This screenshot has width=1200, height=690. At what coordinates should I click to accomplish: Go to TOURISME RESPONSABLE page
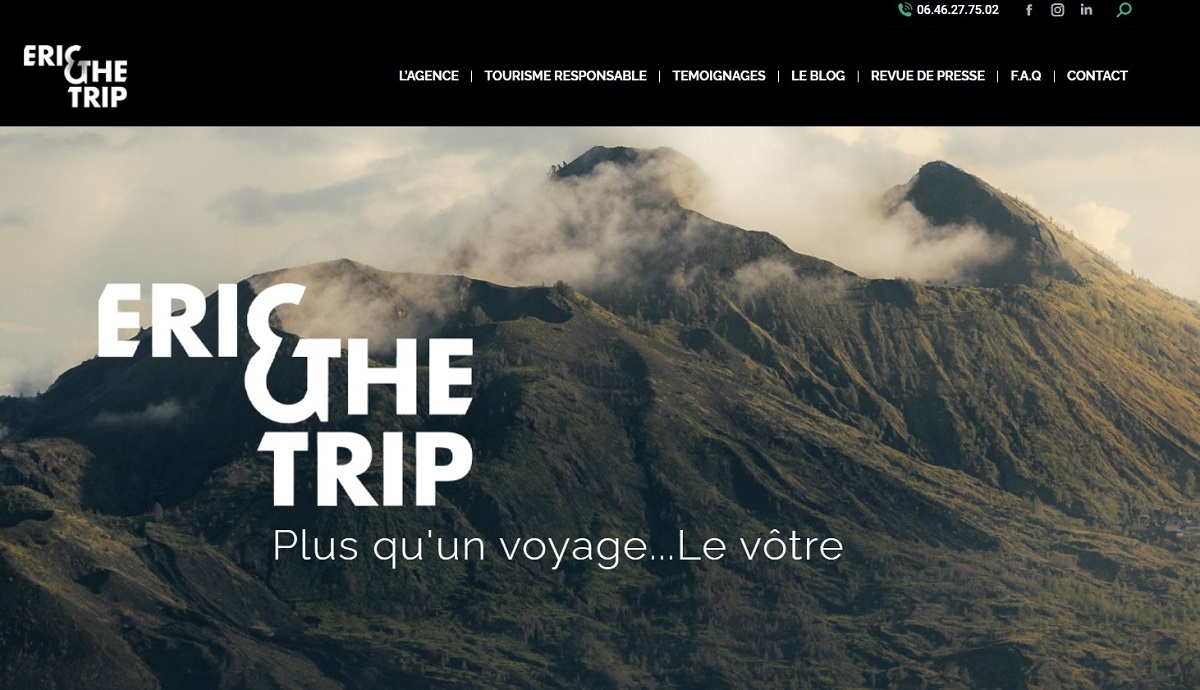pos(565,76)
